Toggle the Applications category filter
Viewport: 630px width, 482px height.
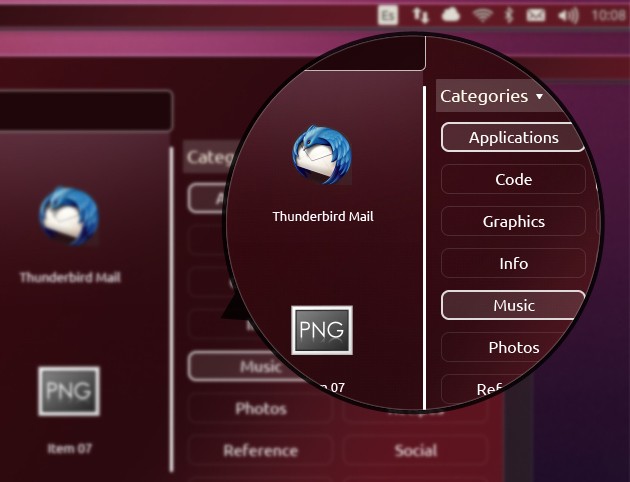coord(513,137)
